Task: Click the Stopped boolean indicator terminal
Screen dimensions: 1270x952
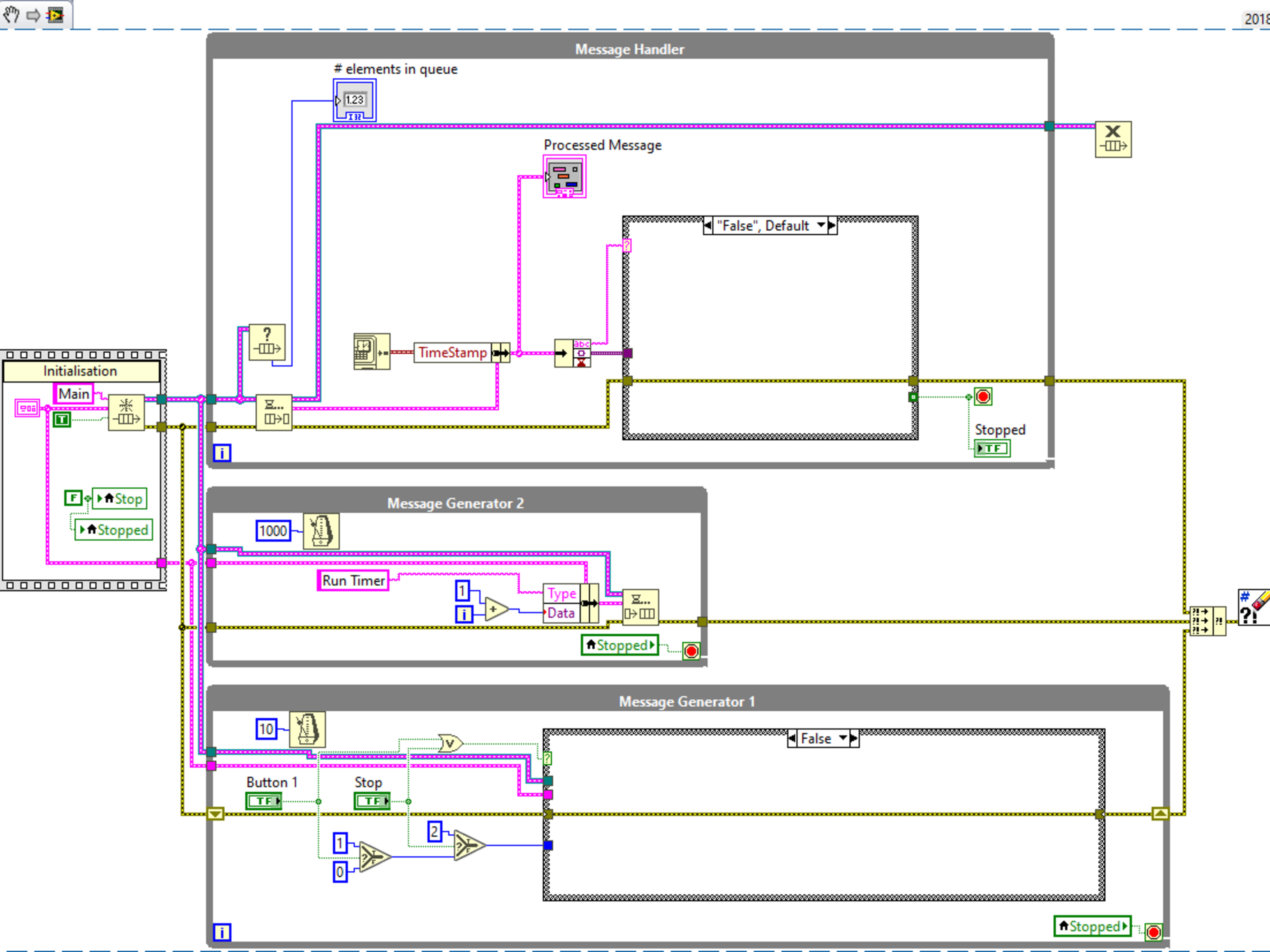Action: pyautogui.click(x=992, y=448)
